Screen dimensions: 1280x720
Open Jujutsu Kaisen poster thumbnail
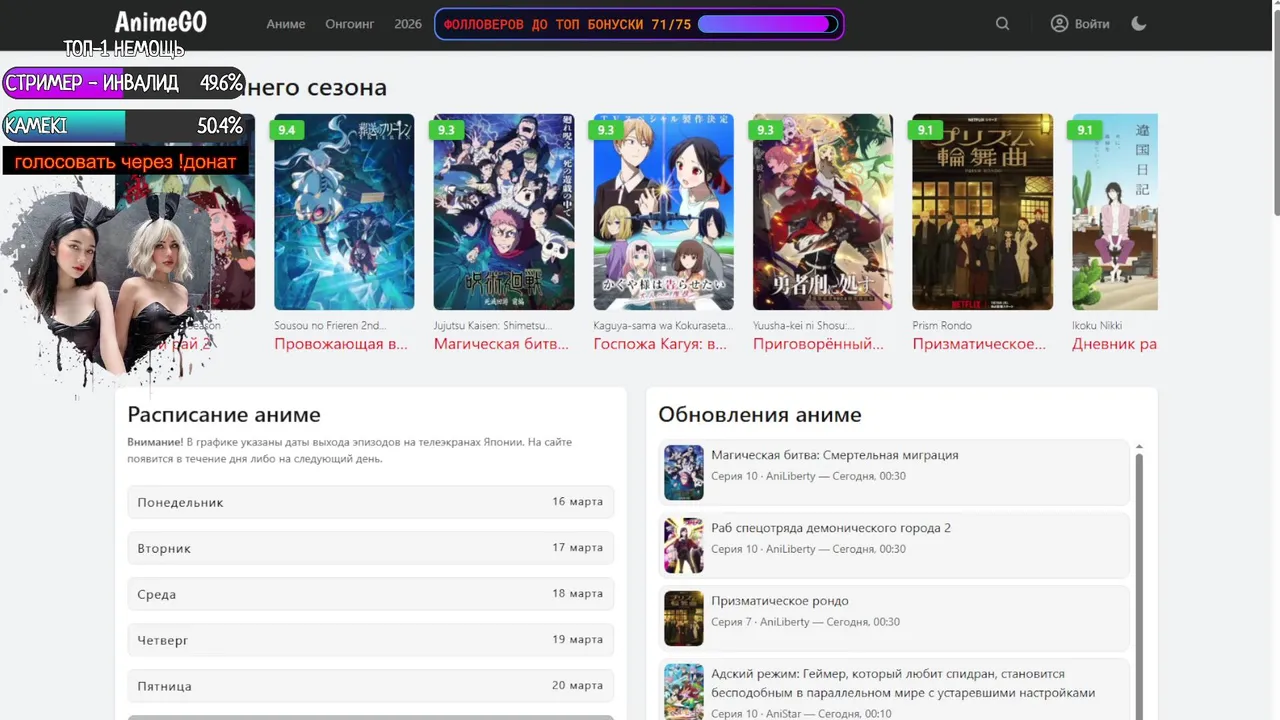coord(504,212)
